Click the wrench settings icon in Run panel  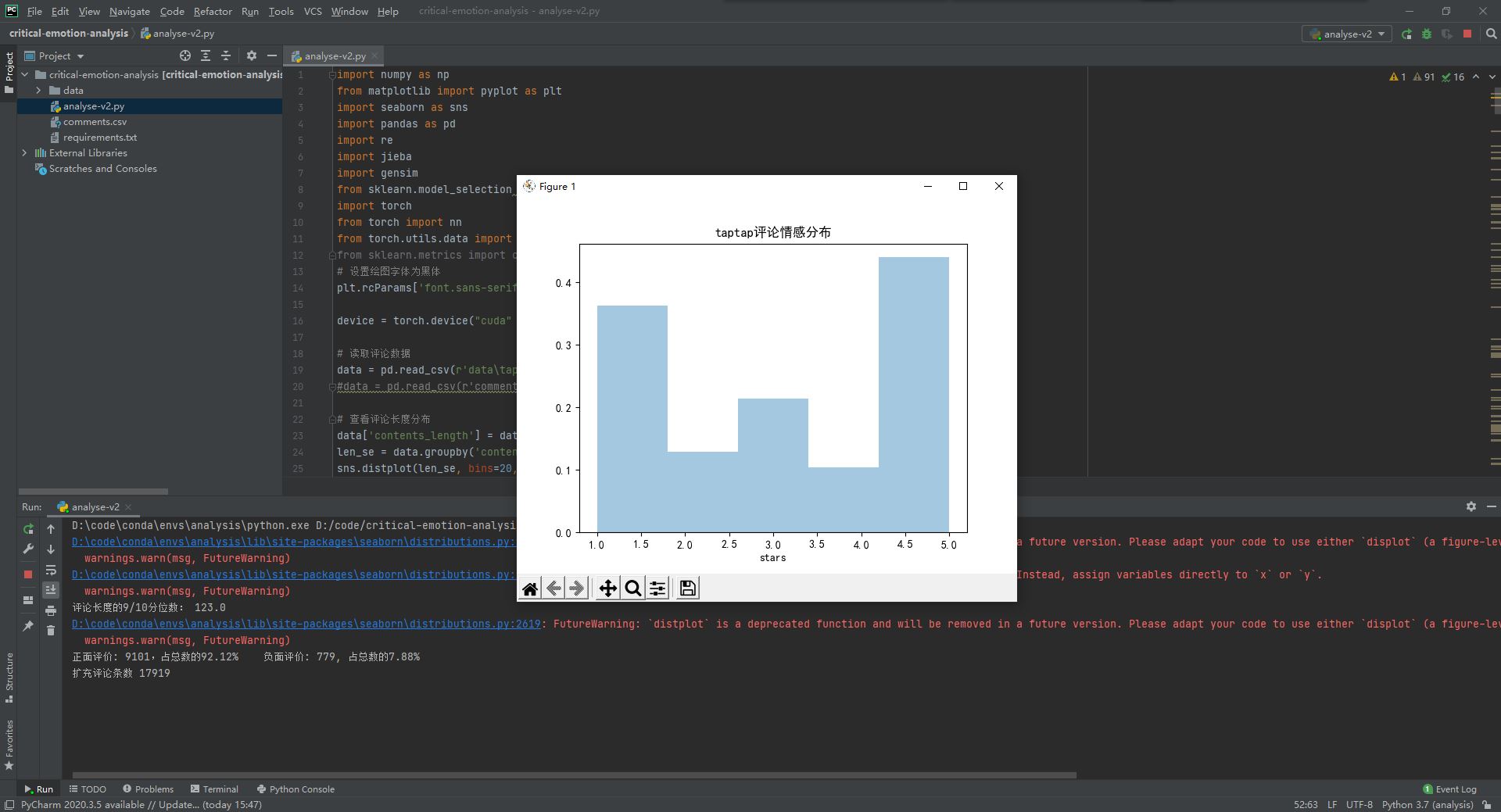pos(28,549)
